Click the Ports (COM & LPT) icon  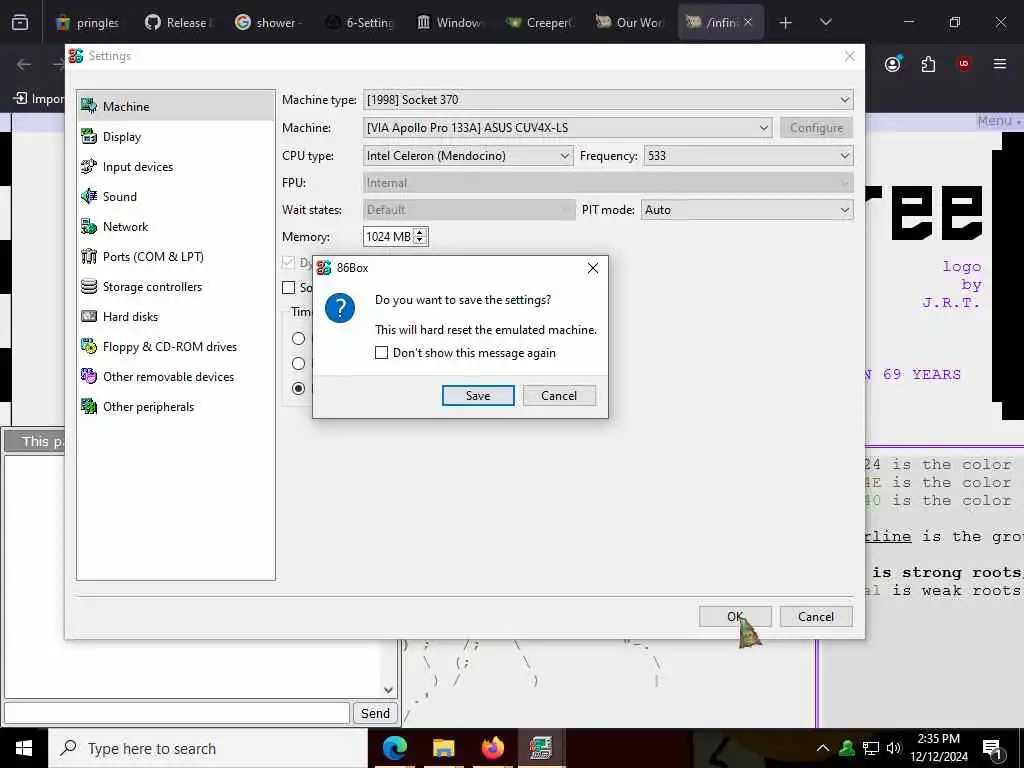[89, 256]
